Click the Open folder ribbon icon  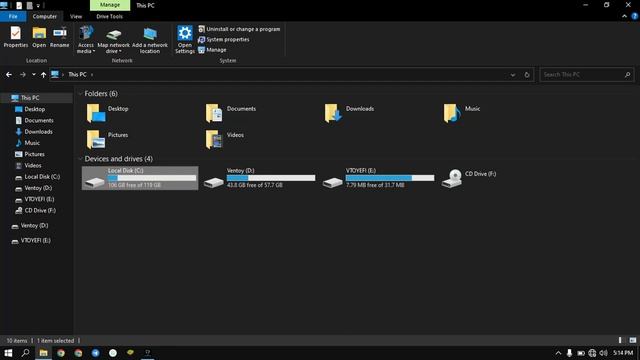tap(39, 37)
